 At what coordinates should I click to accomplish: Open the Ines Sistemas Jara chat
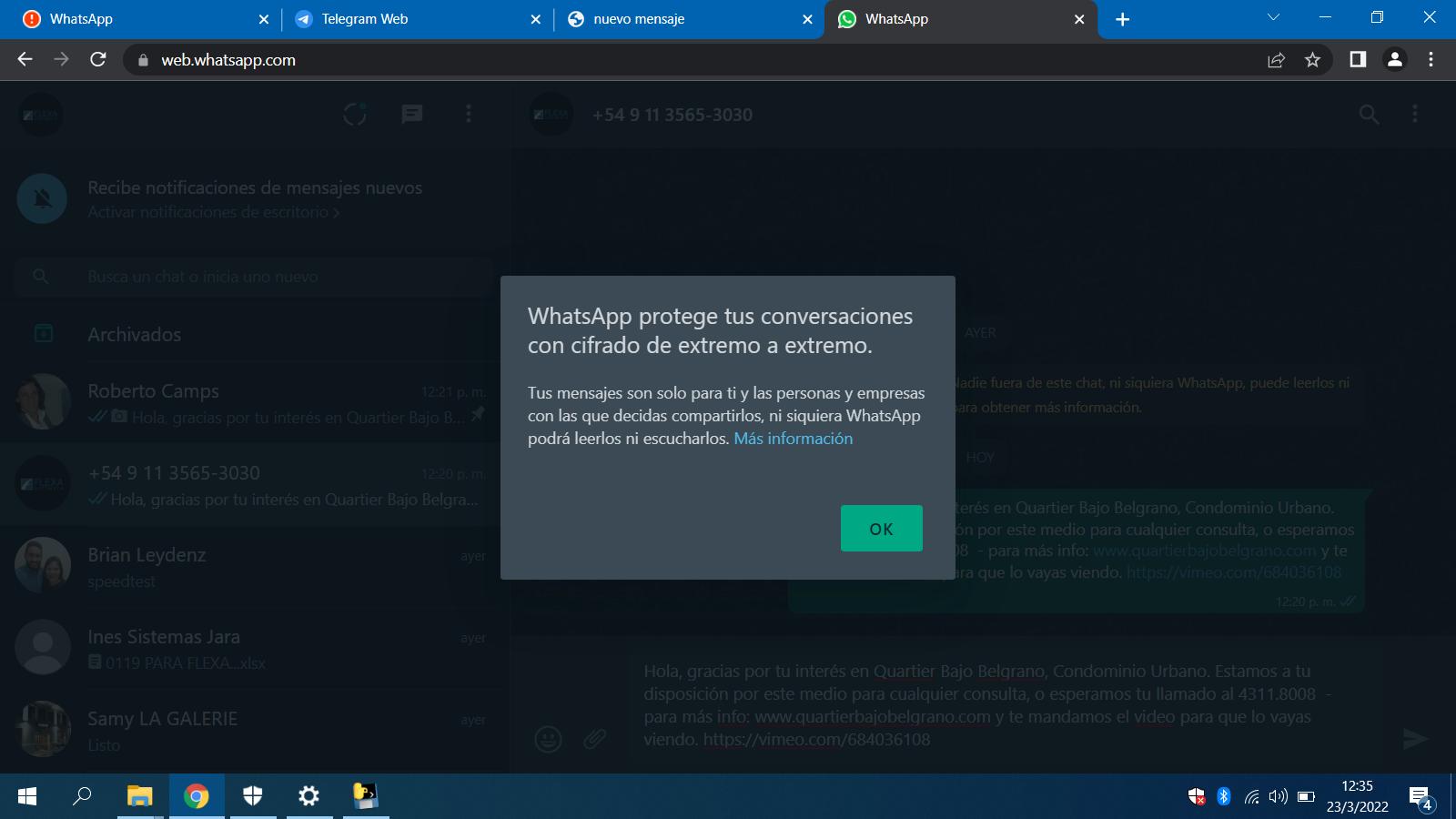tap(255, 648)
